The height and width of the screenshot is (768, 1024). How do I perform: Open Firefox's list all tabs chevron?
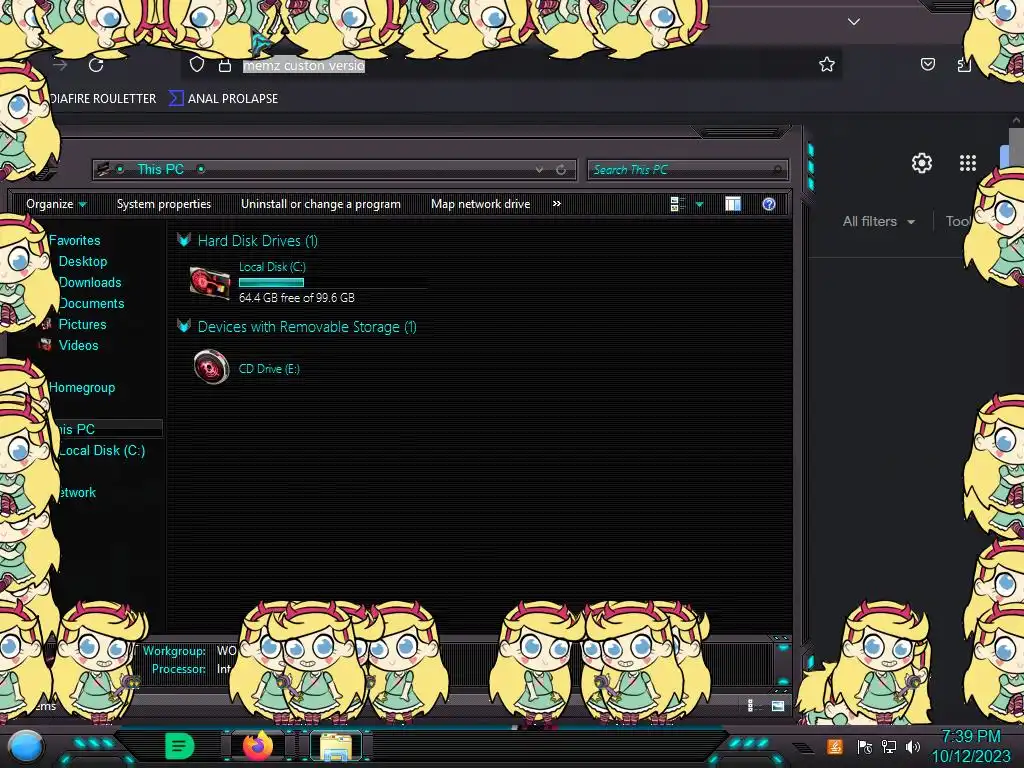854,22
